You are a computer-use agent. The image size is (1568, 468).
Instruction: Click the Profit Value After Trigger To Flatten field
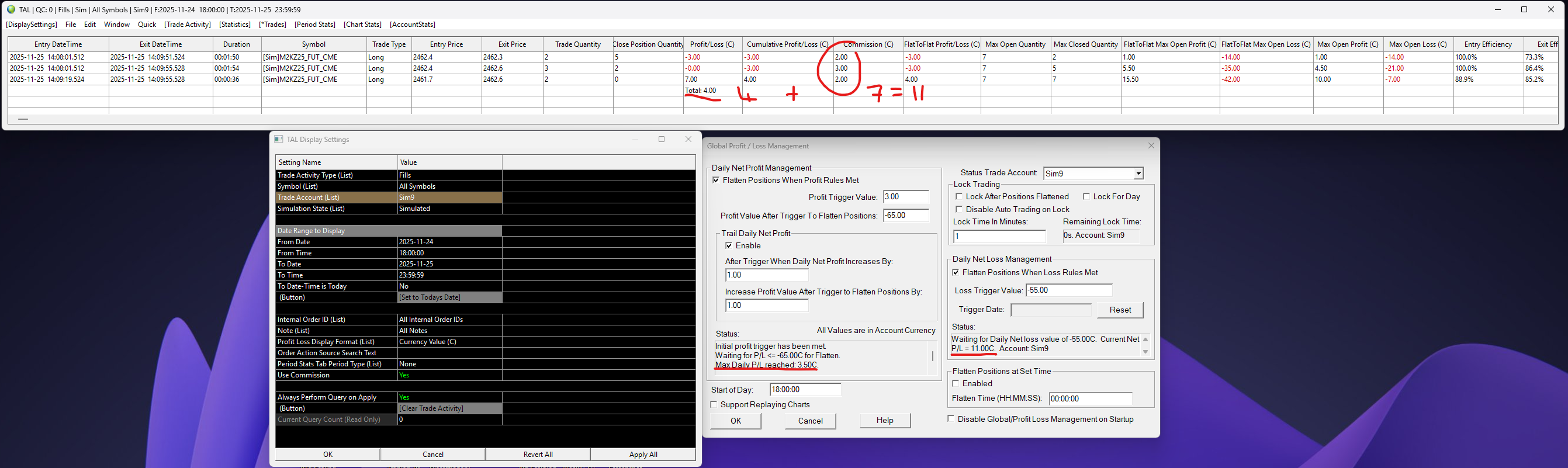pyautogui.click(x=906, y=216)
